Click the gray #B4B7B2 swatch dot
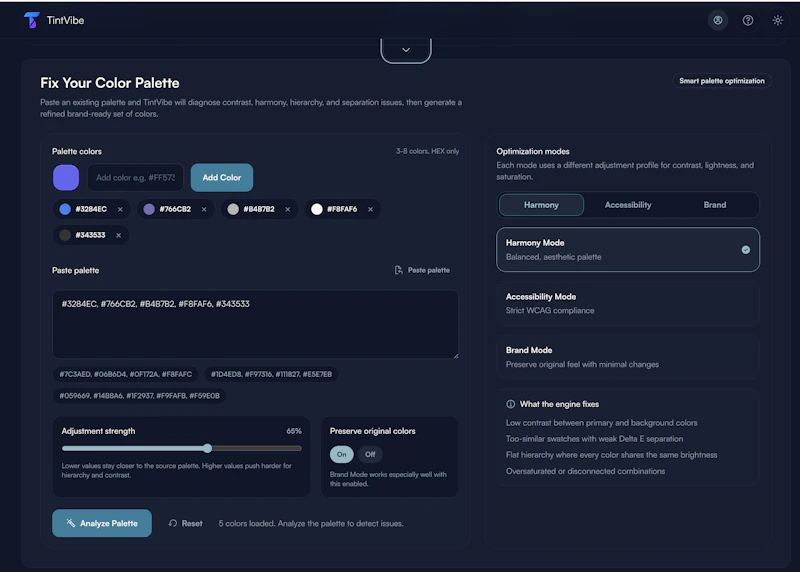Screen dimensions: 800x572 tap(233, 209)
